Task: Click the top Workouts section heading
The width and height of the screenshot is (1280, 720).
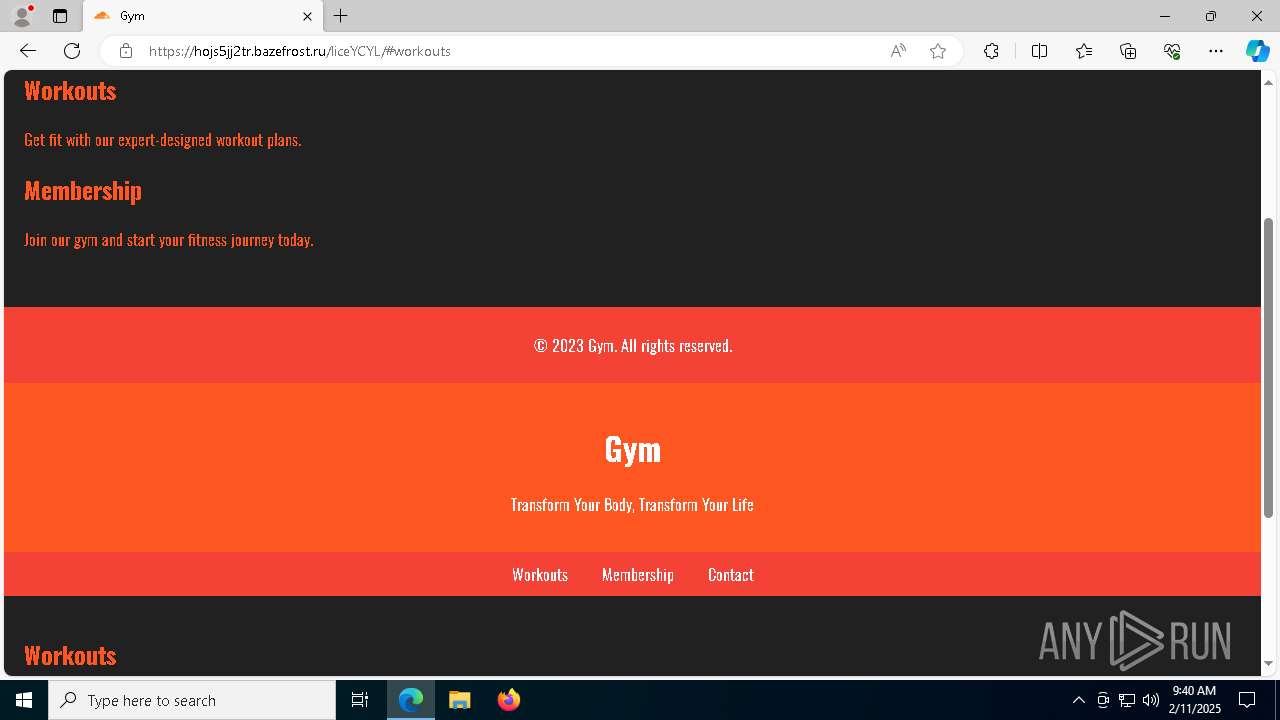Action: [70, 91]
